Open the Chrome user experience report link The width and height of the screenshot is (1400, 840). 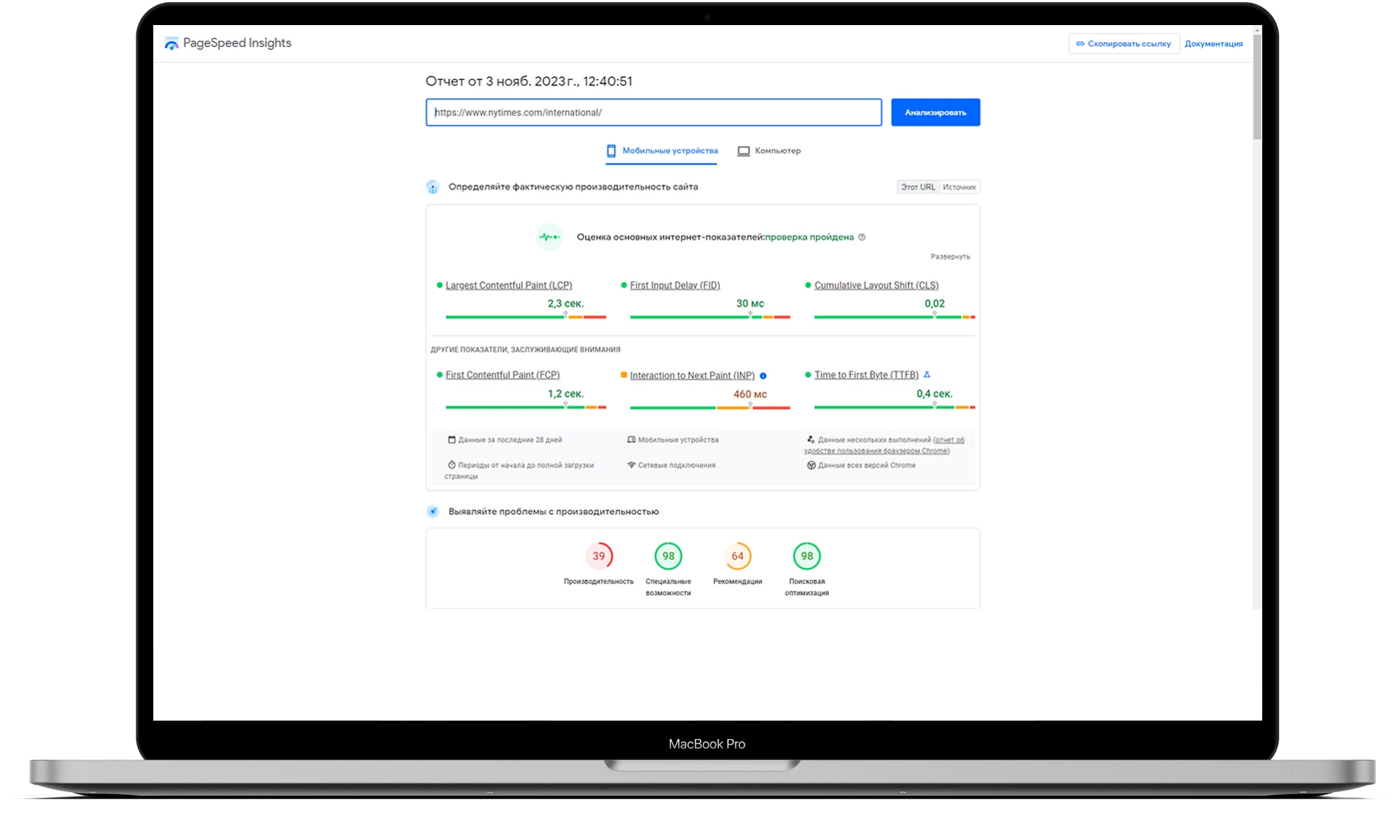tap(883, 445)
